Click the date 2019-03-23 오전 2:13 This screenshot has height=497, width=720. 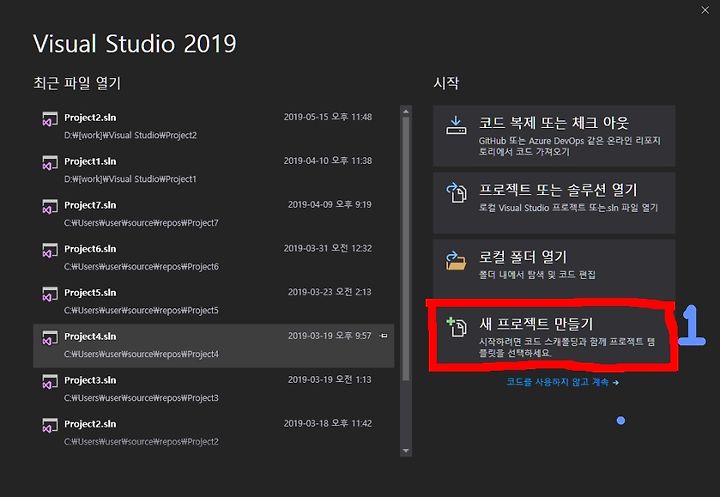[330, 292]
